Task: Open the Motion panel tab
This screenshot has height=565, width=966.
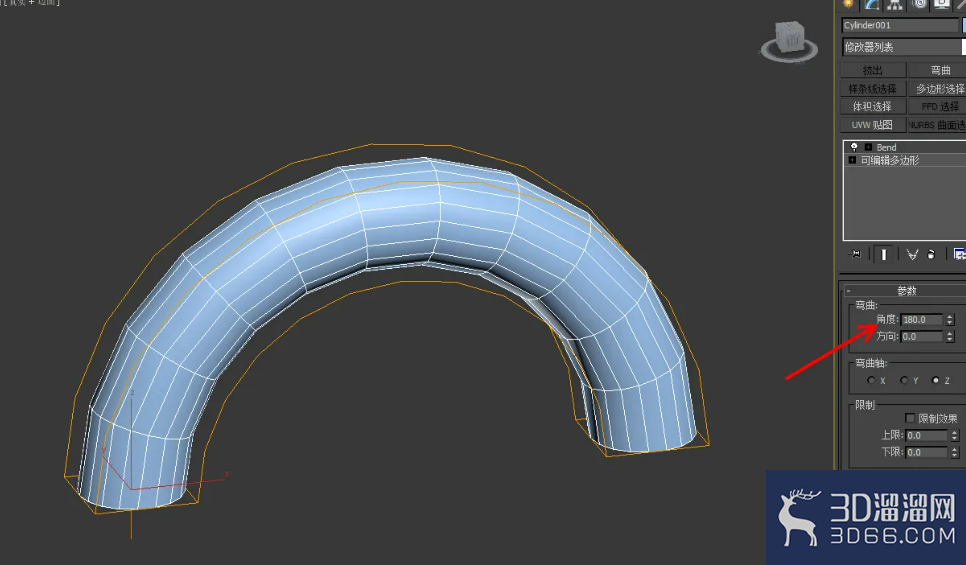Action: (919, 4)
